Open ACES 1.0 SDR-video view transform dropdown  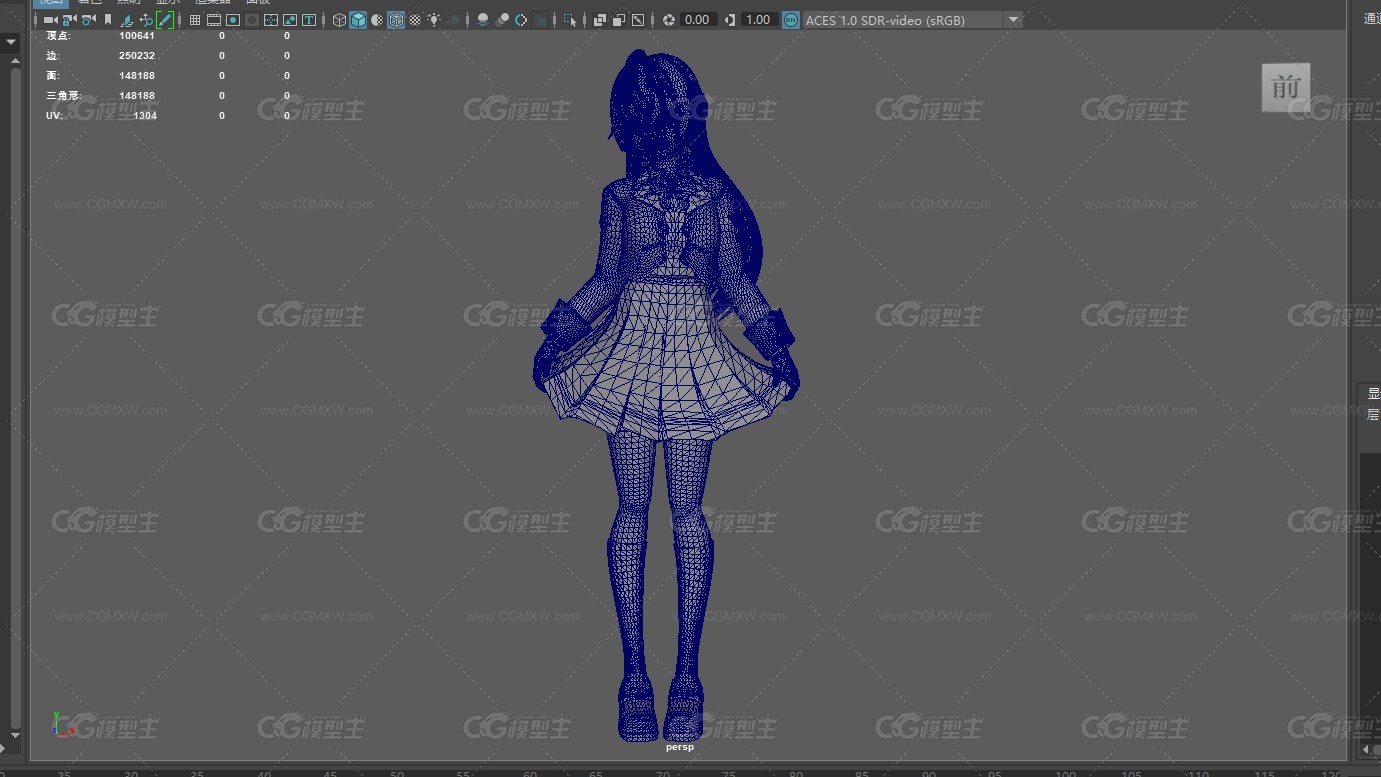(x=912, y=20)
